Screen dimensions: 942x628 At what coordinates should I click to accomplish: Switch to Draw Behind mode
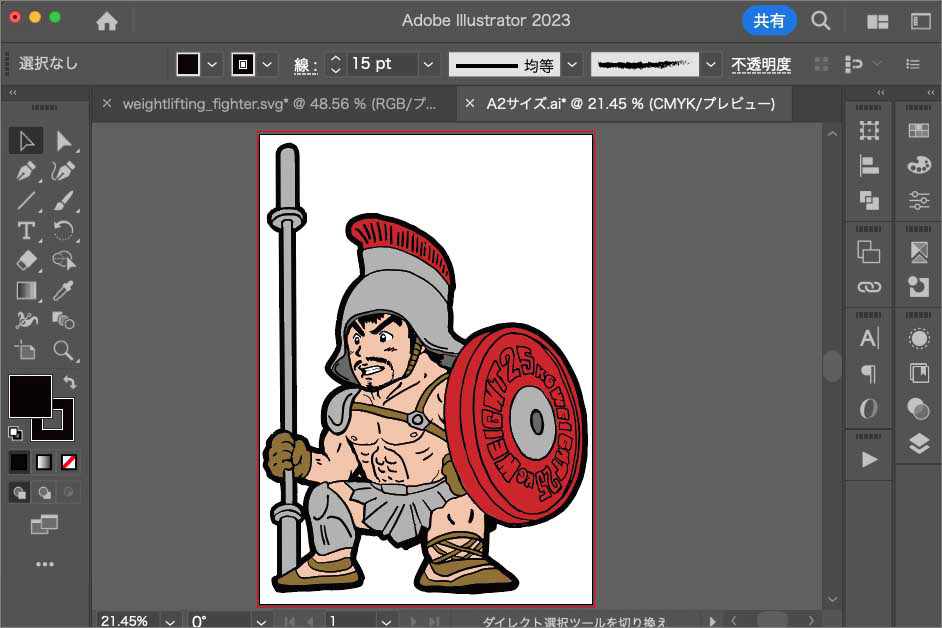45,492
